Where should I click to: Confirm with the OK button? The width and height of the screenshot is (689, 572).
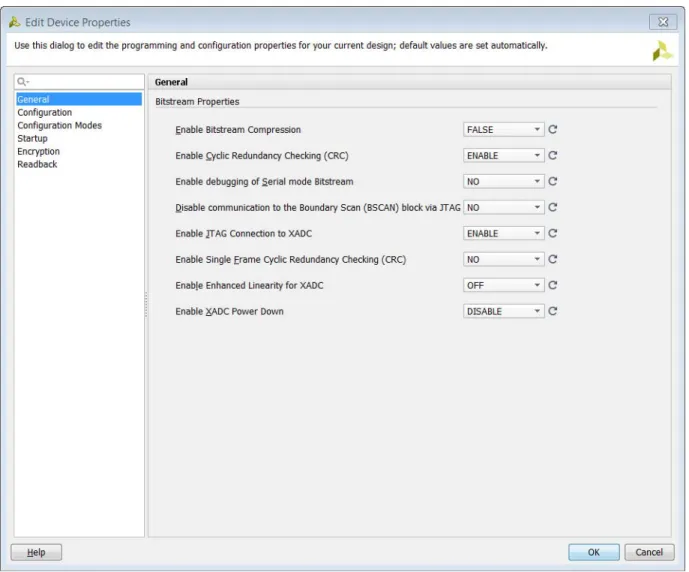pyautogui.click(x=594, y=552)
